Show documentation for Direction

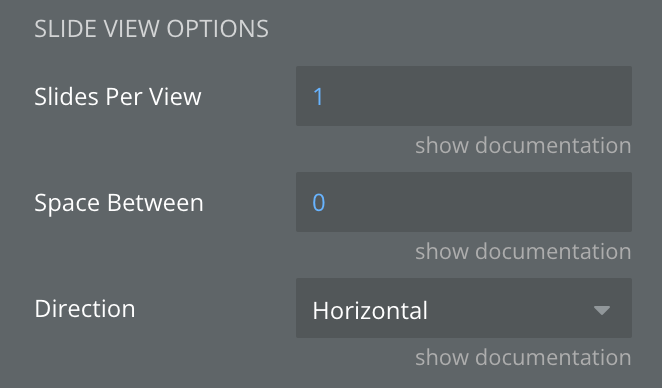[x=523, y=357]
